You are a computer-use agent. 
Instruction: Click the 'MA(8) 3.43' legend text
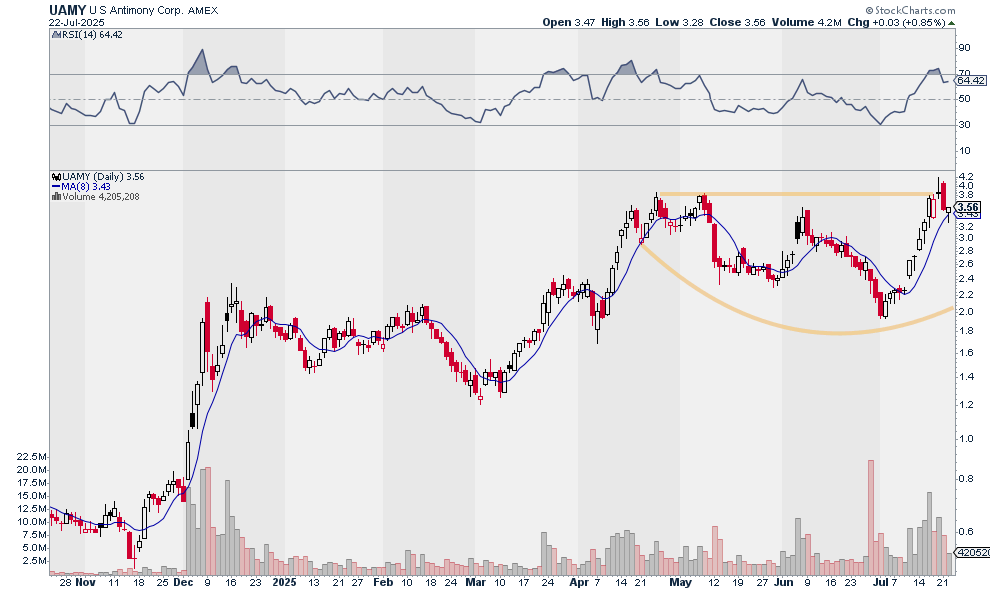85,187
